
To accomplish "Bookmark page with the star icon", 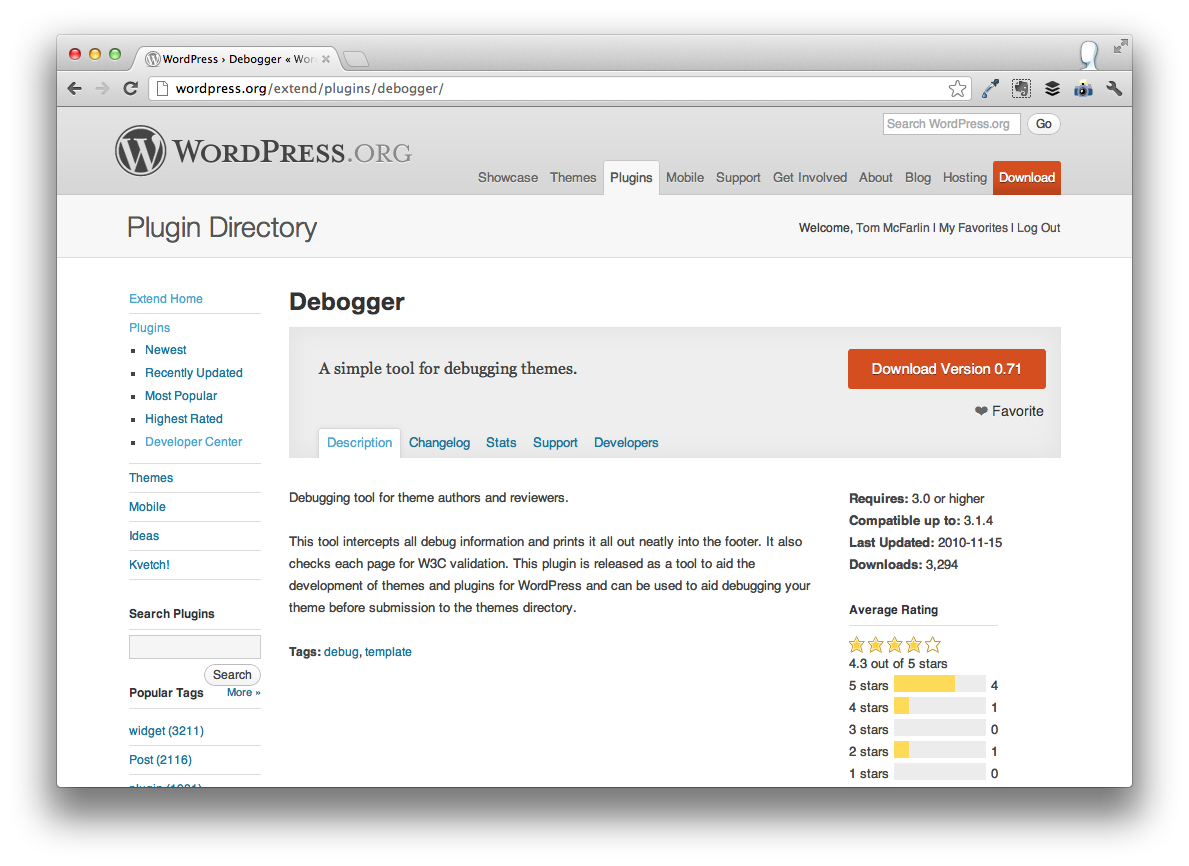I will (958, 89).
